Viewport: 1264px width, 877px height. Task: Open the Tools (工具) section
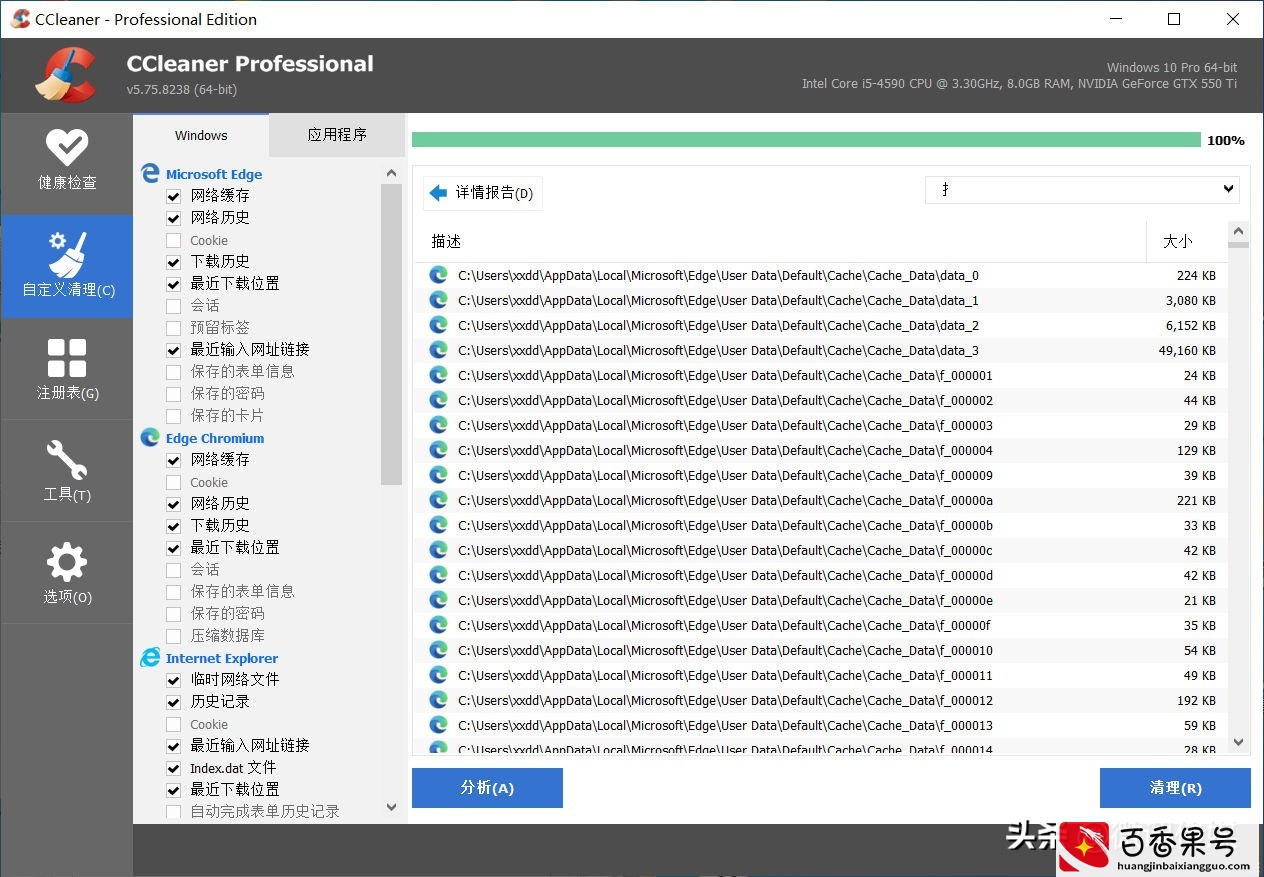67,470
